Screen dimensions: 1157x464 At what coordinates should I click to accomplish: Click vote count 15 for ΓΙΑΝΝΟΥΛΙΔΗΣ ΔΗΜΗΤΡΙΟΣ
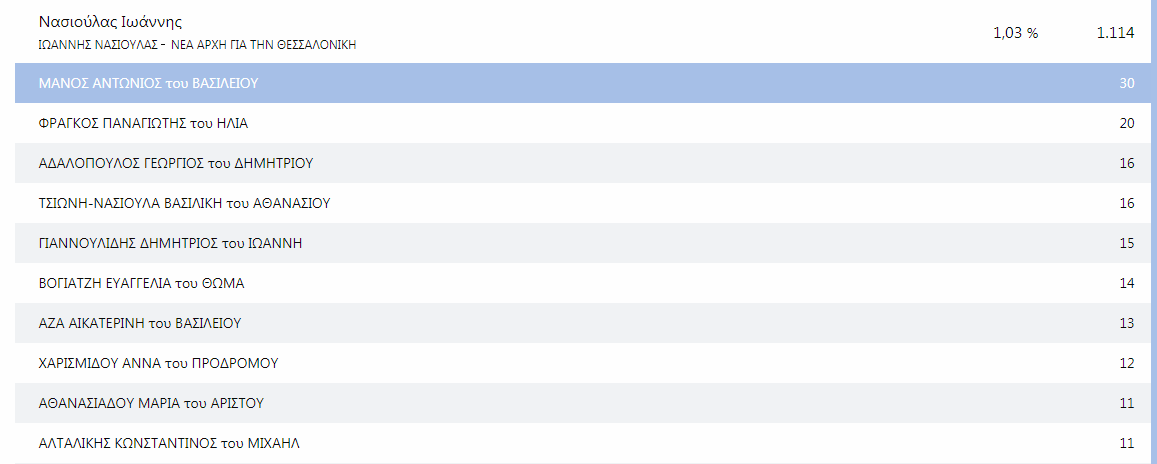pos(1127,243)
